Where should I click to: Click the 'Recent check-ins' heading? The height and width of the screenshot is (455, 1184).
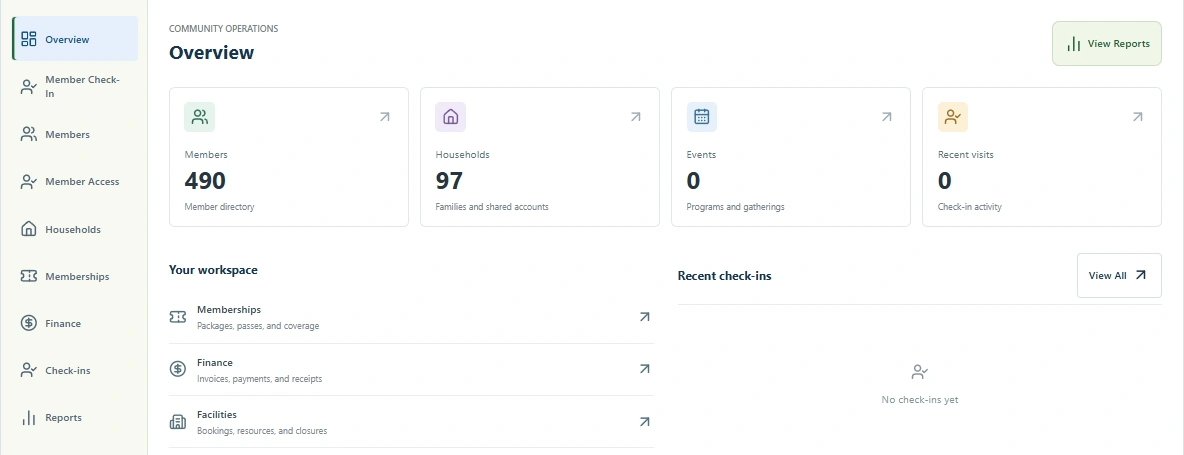click(724, 275)
